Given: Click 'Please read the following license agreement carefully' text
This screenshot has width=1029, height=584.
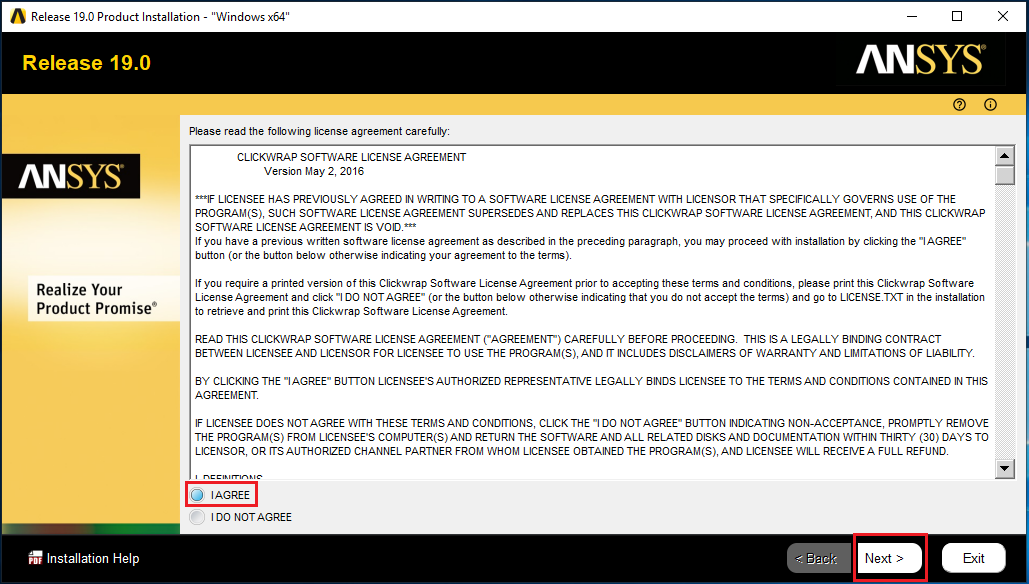Looking at the screenshot, I should [x=320, y=131].
